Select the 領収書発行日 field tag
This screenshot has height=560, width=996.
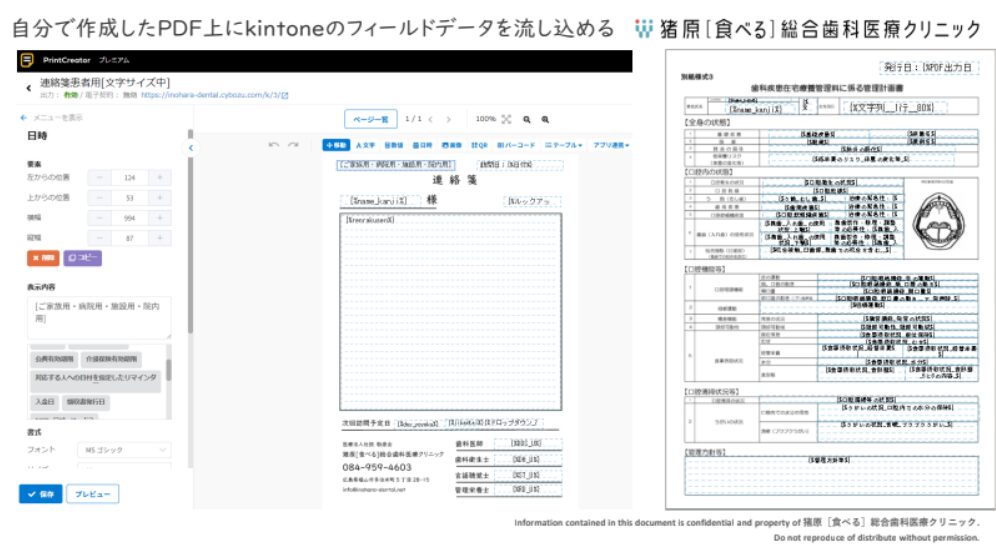coord(86,402)
